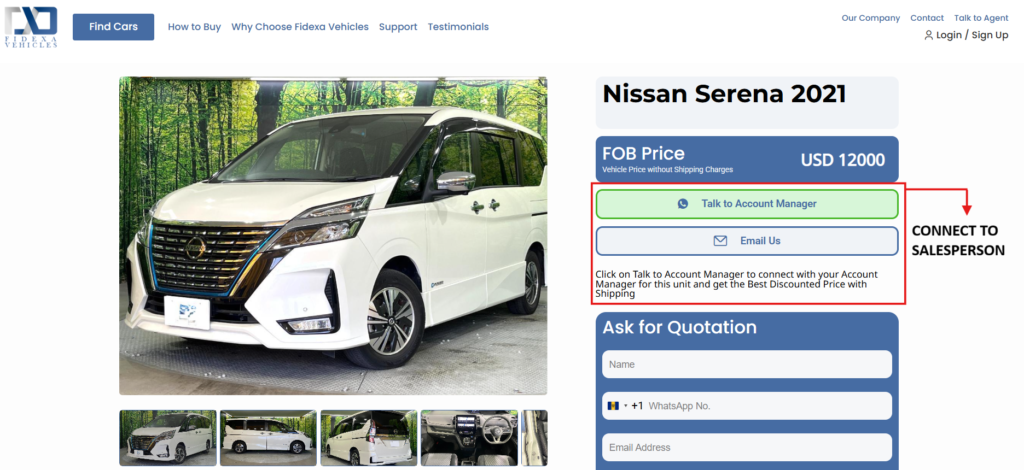Click the Contact link
The width and height of the screenshot is (1024, 470).
(927, 18)
